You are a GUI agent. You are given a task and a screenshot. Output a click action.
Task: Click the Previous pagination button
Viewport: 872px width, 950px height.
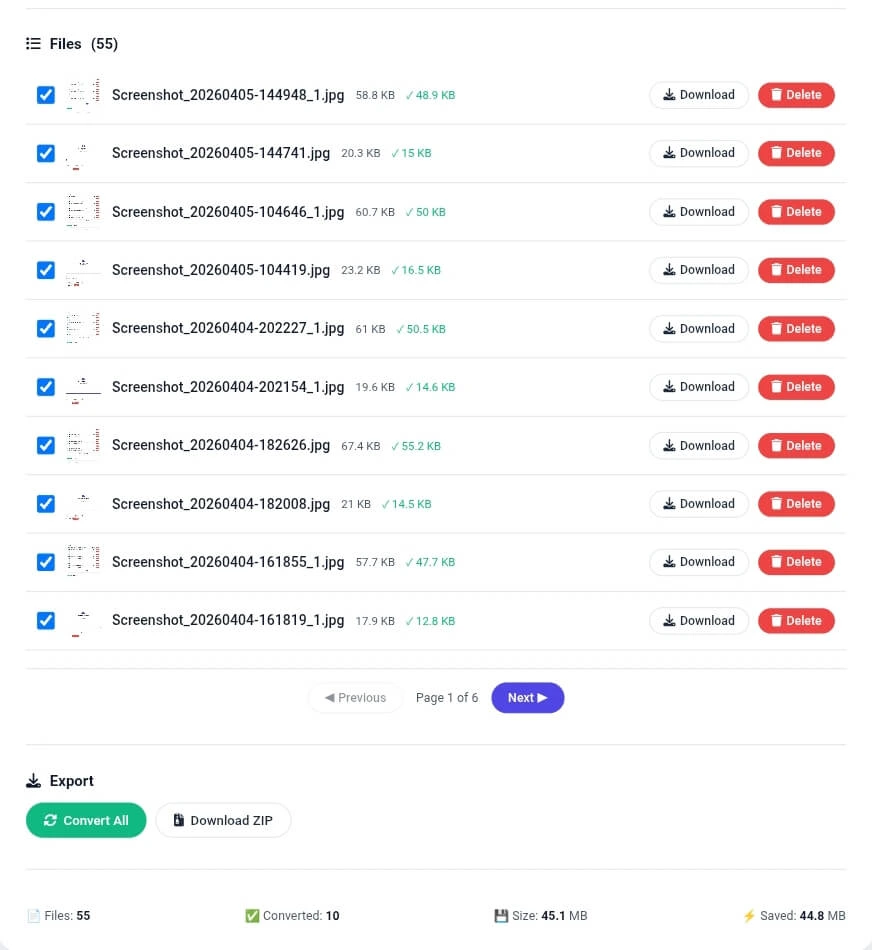(x=355, y=697)
